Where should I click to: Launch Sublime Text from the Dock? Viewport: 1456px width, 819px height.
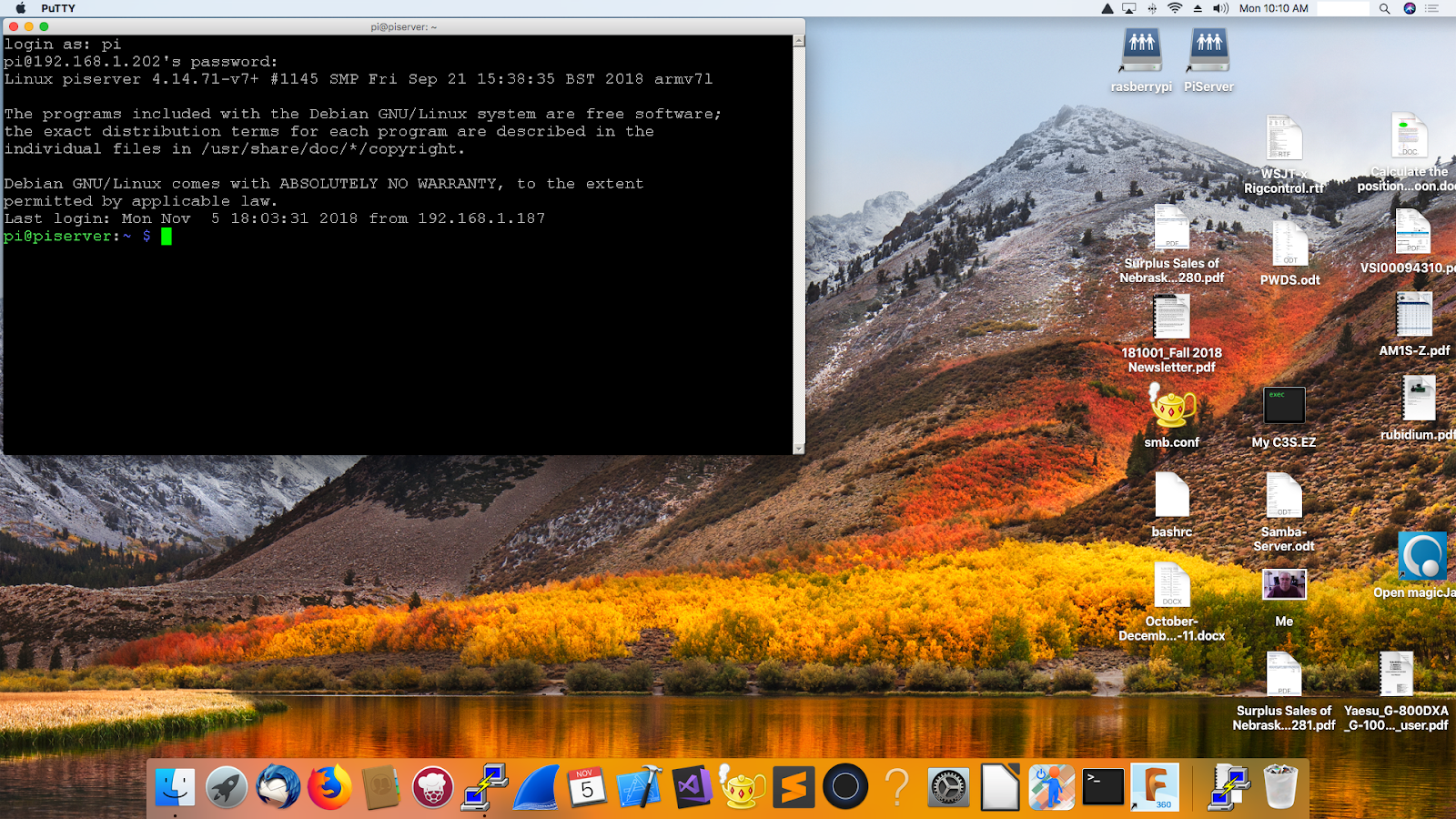(x=794, y=787)
